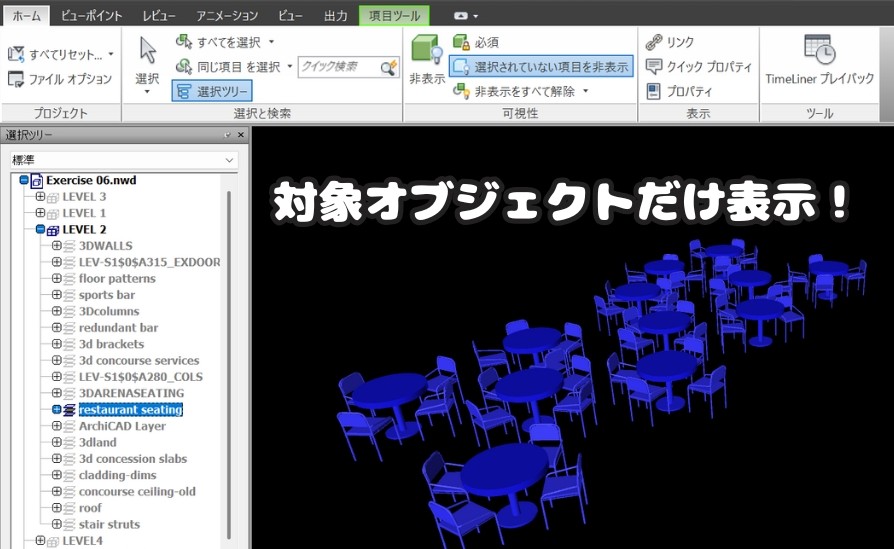Switch to the Item Tools (項目ツール) tab
Image resolution: width=894 pixels, height=549 pixels.
coord(395,15)
